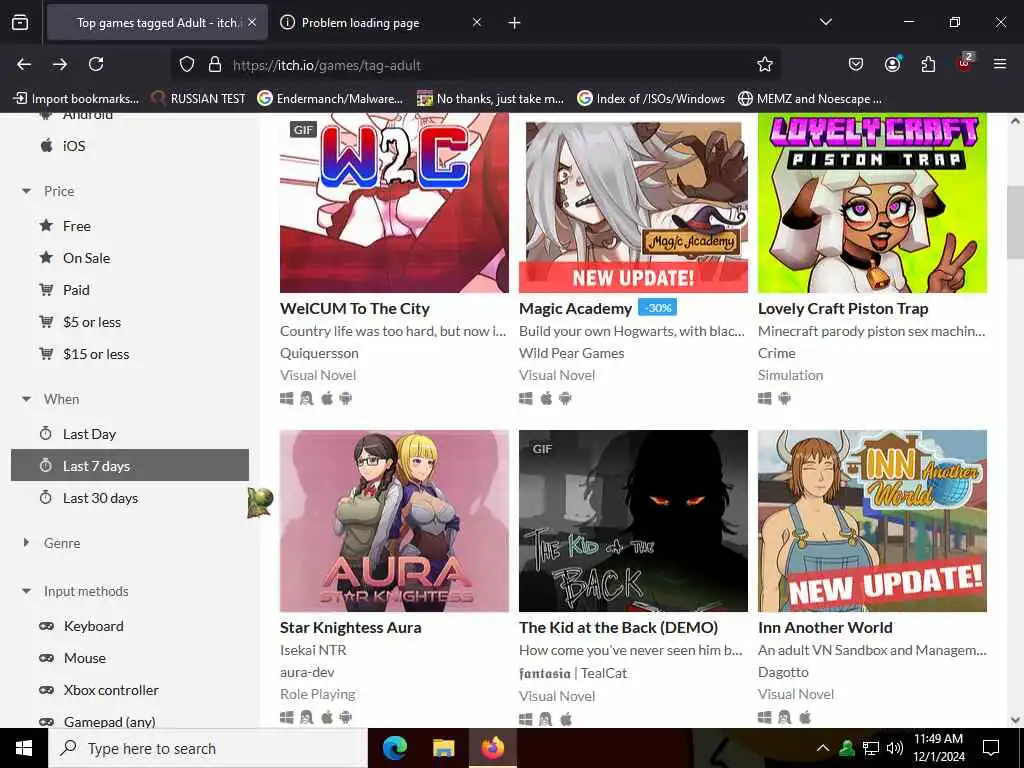Open Windows Start menu
1024x768 pixels.
(24, 748)
